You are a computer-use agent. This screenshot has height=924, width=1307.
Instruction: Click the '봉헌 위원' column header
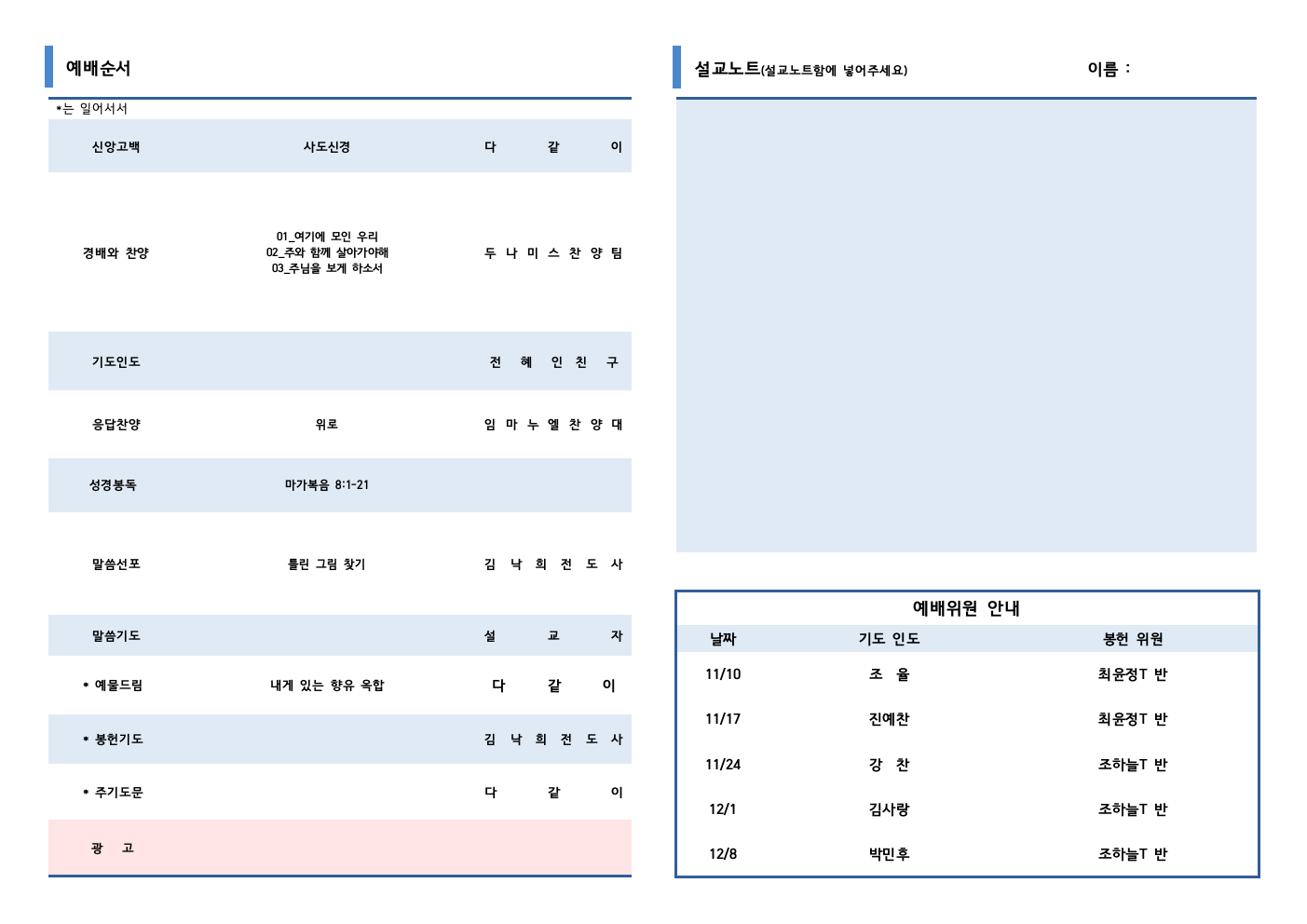pos(1133,638)
